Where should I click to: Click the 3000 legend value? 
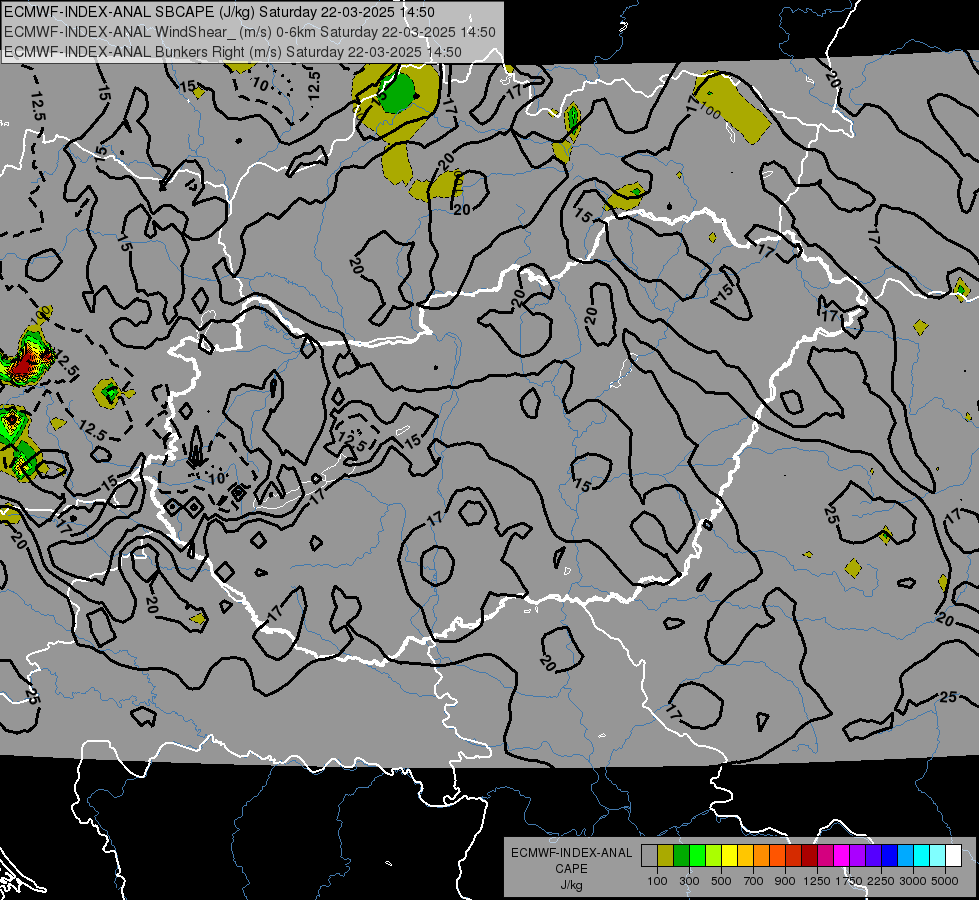pos(913,881)
